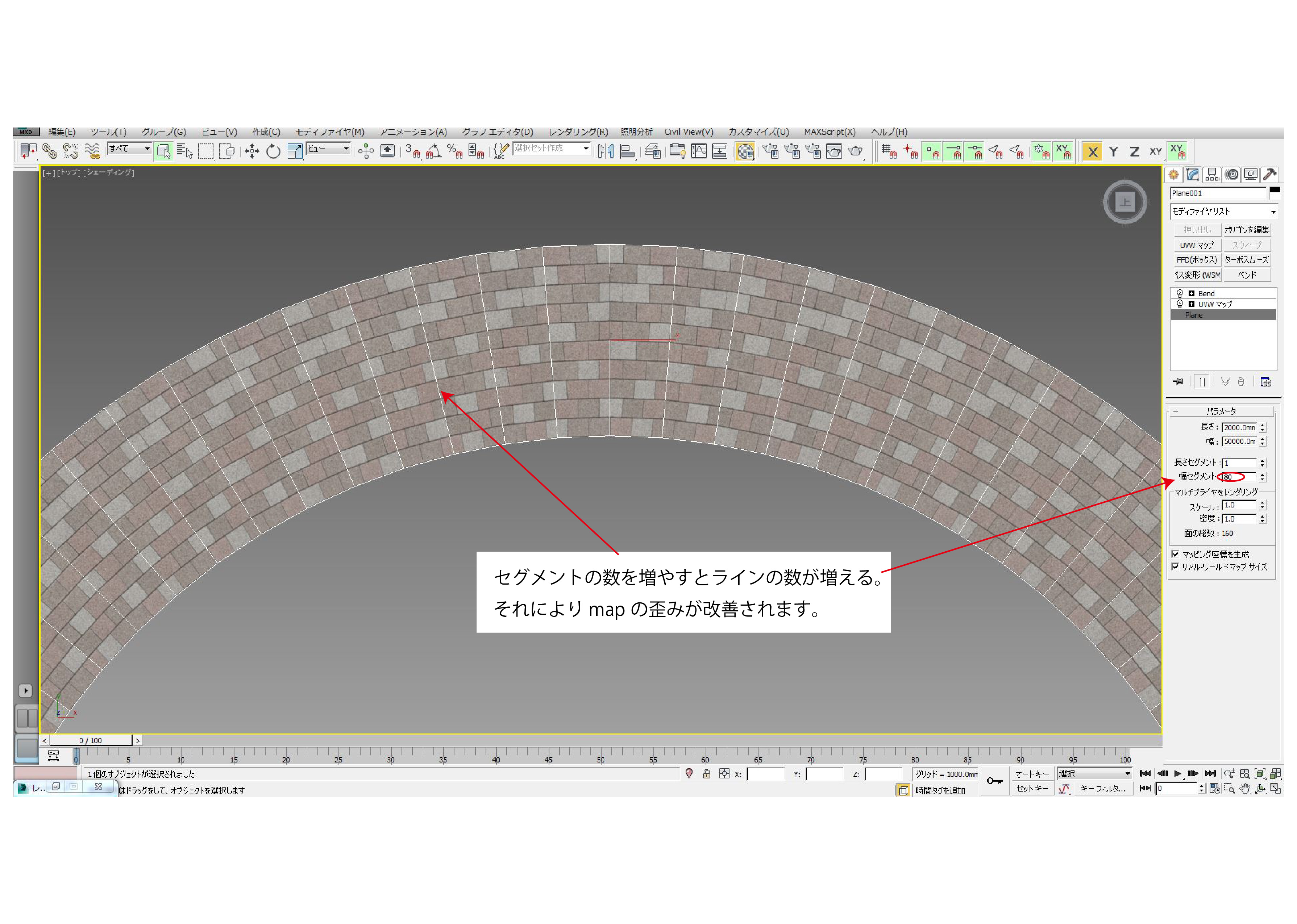This screenshot has width=1297, height=924.
Task: Expand the UVW マップ modifier plus sign
Action: (1191, 304)
